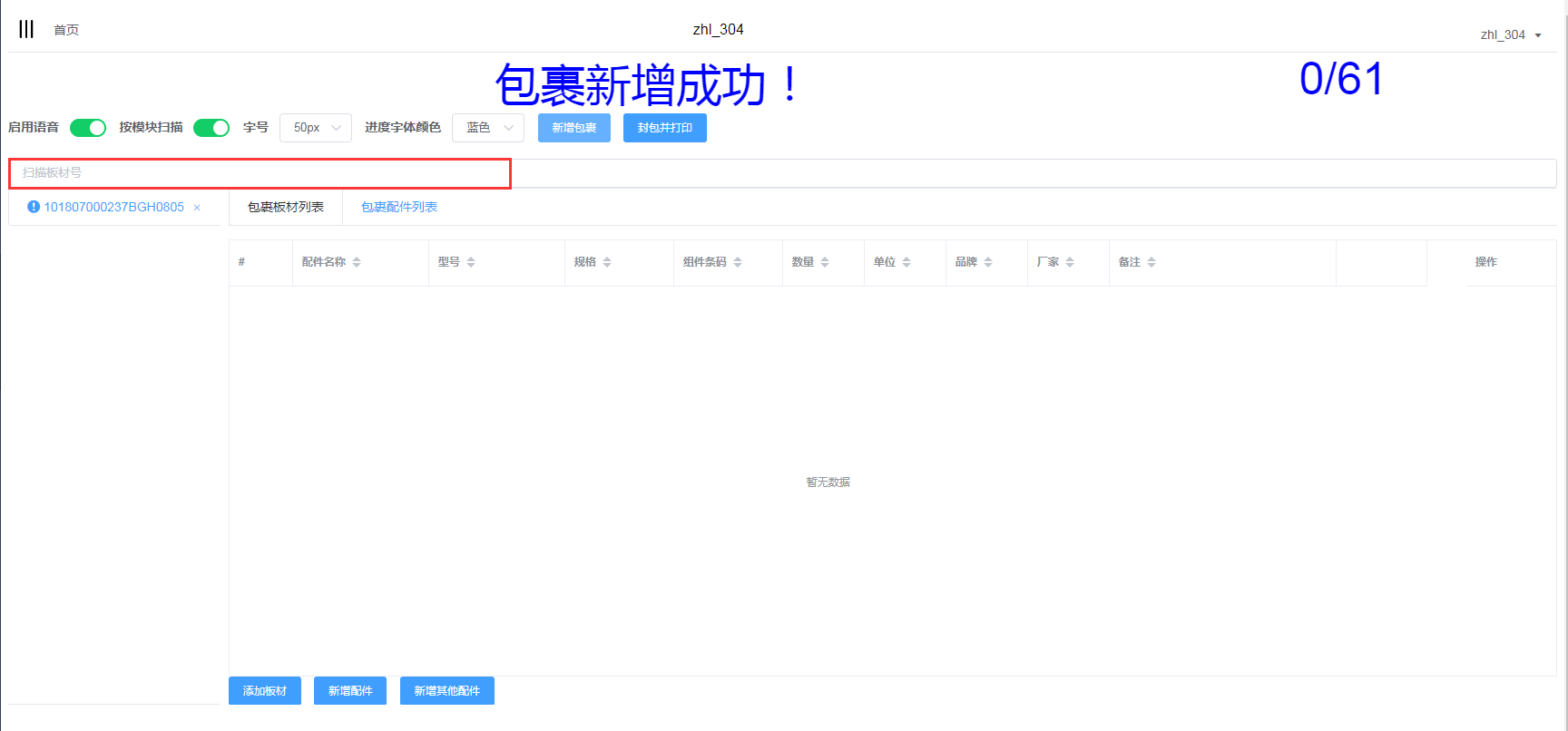
Task: Sort by 规格 column arrows
Action: [x=607, y=262]
